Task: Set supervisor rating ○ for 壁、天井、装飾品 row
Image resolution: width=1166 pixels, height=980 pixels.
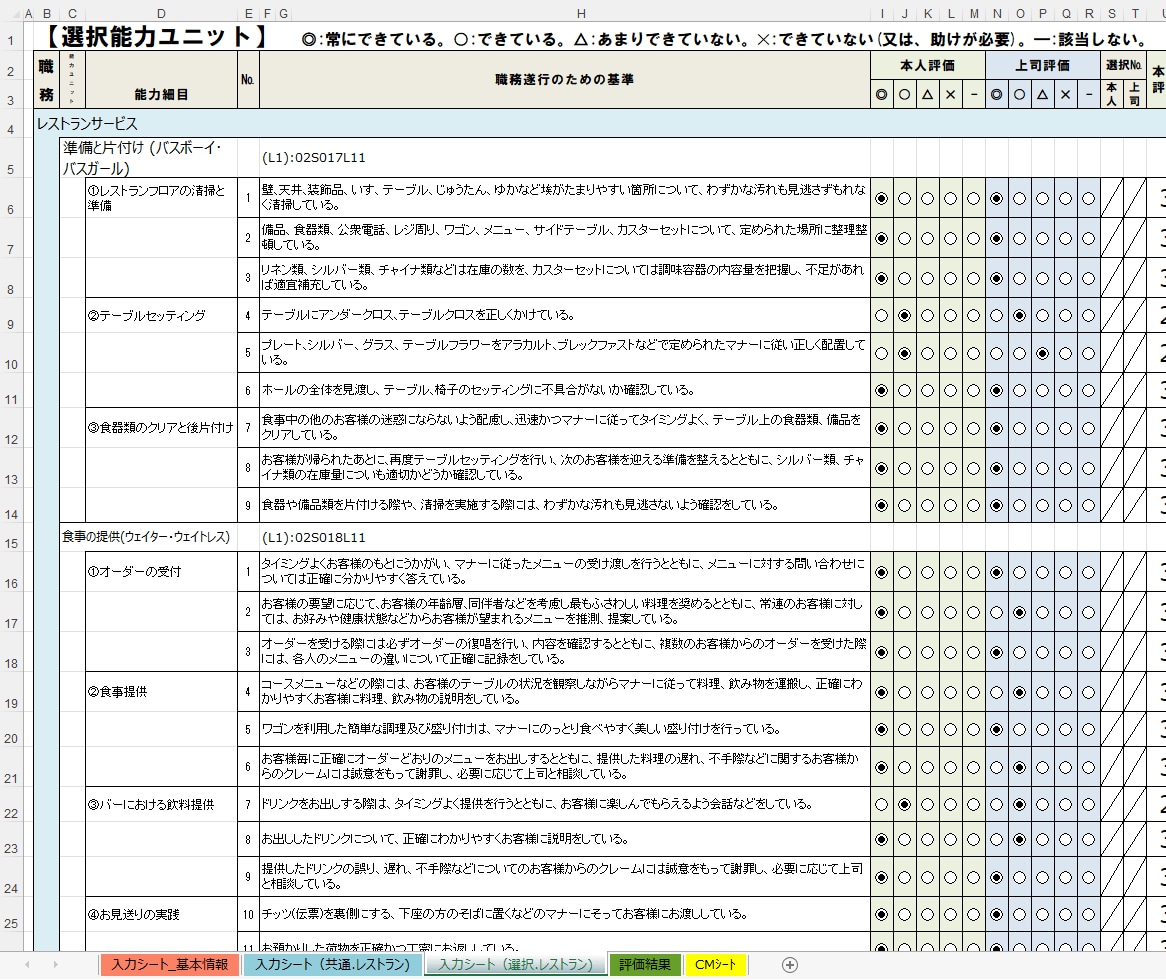Action: point(1020,199)
